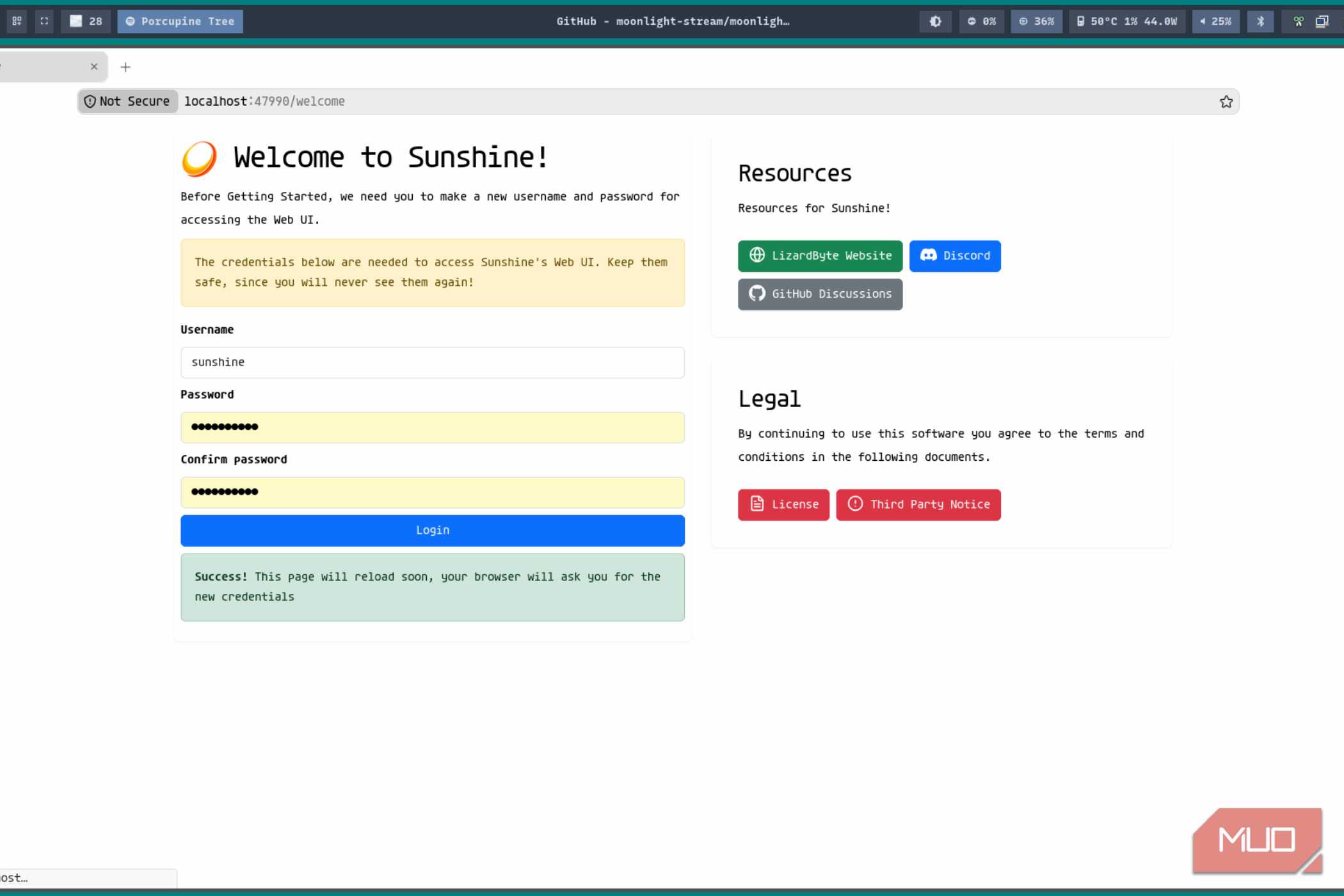
Task: Click the Resources heading
Action: click(x=795, y=174)
